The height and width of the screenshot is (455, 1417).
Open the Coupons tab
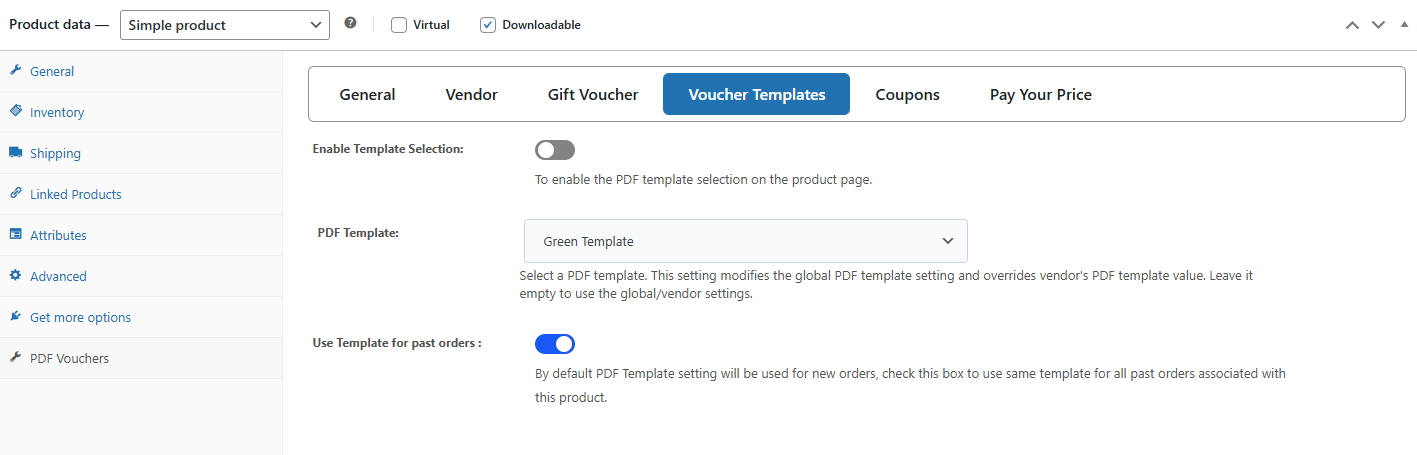pyautogui.click(x=908, y=94)
